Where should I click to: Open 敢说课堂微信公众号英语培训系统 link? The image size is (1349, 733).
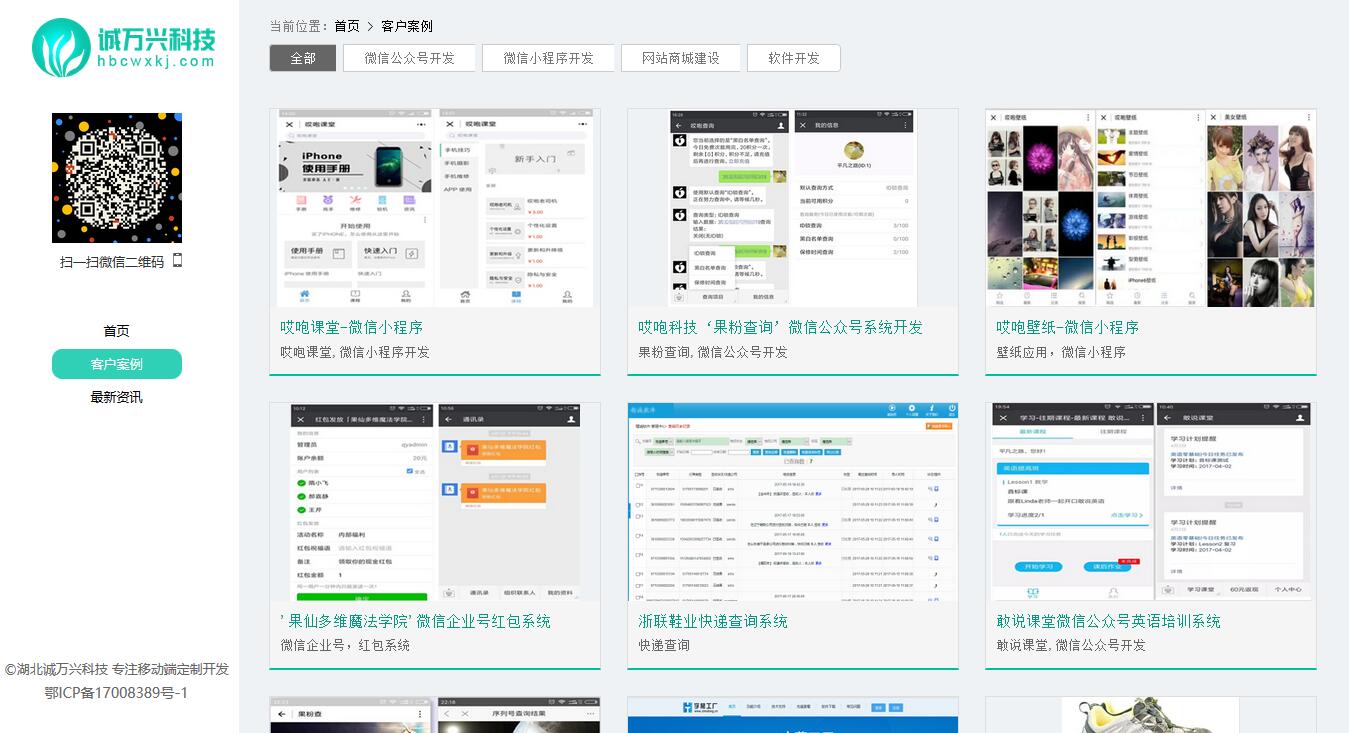click(x=1108, y=621)
